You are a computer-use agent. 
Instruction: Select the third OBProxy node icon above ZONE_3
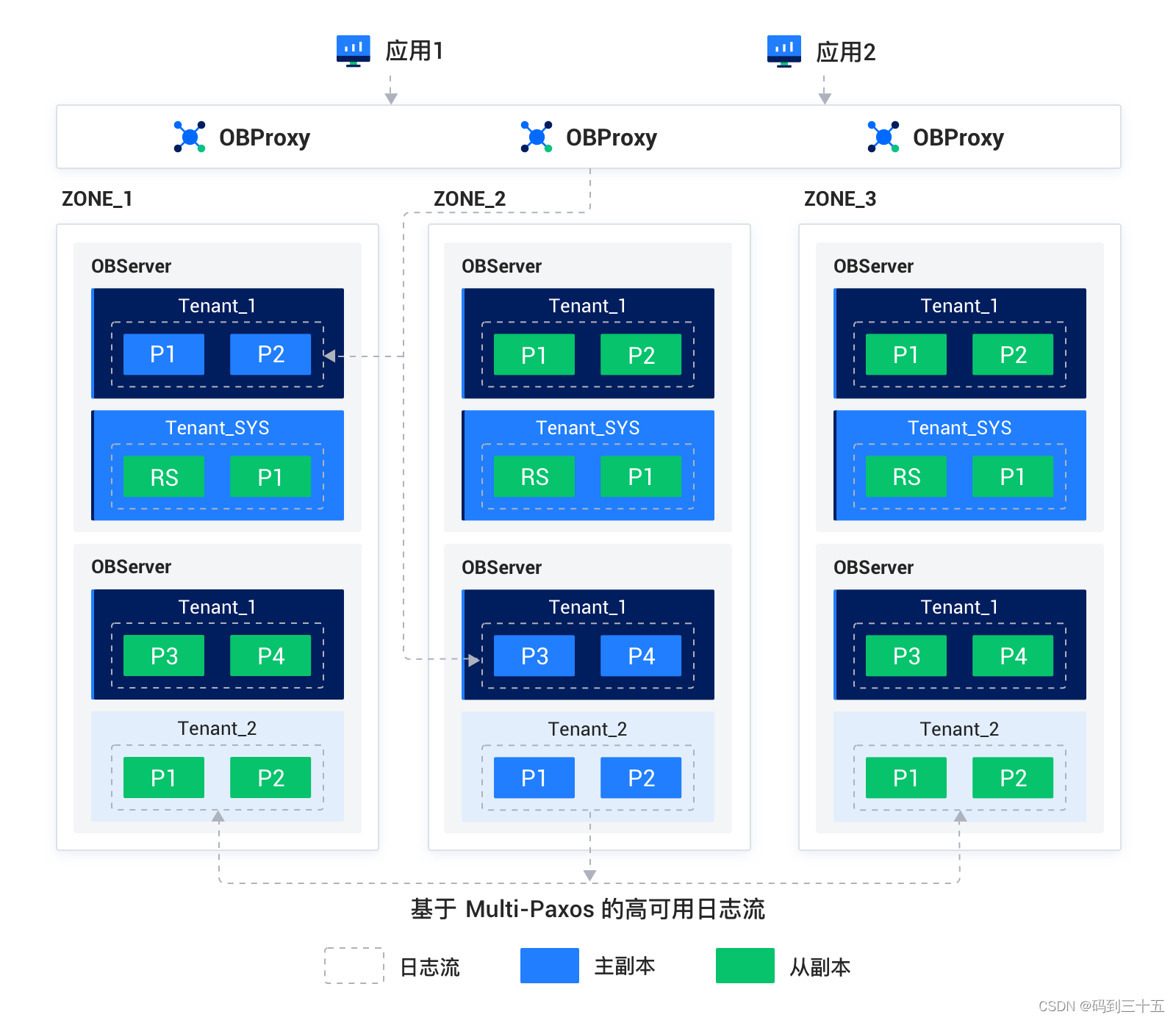883,137
